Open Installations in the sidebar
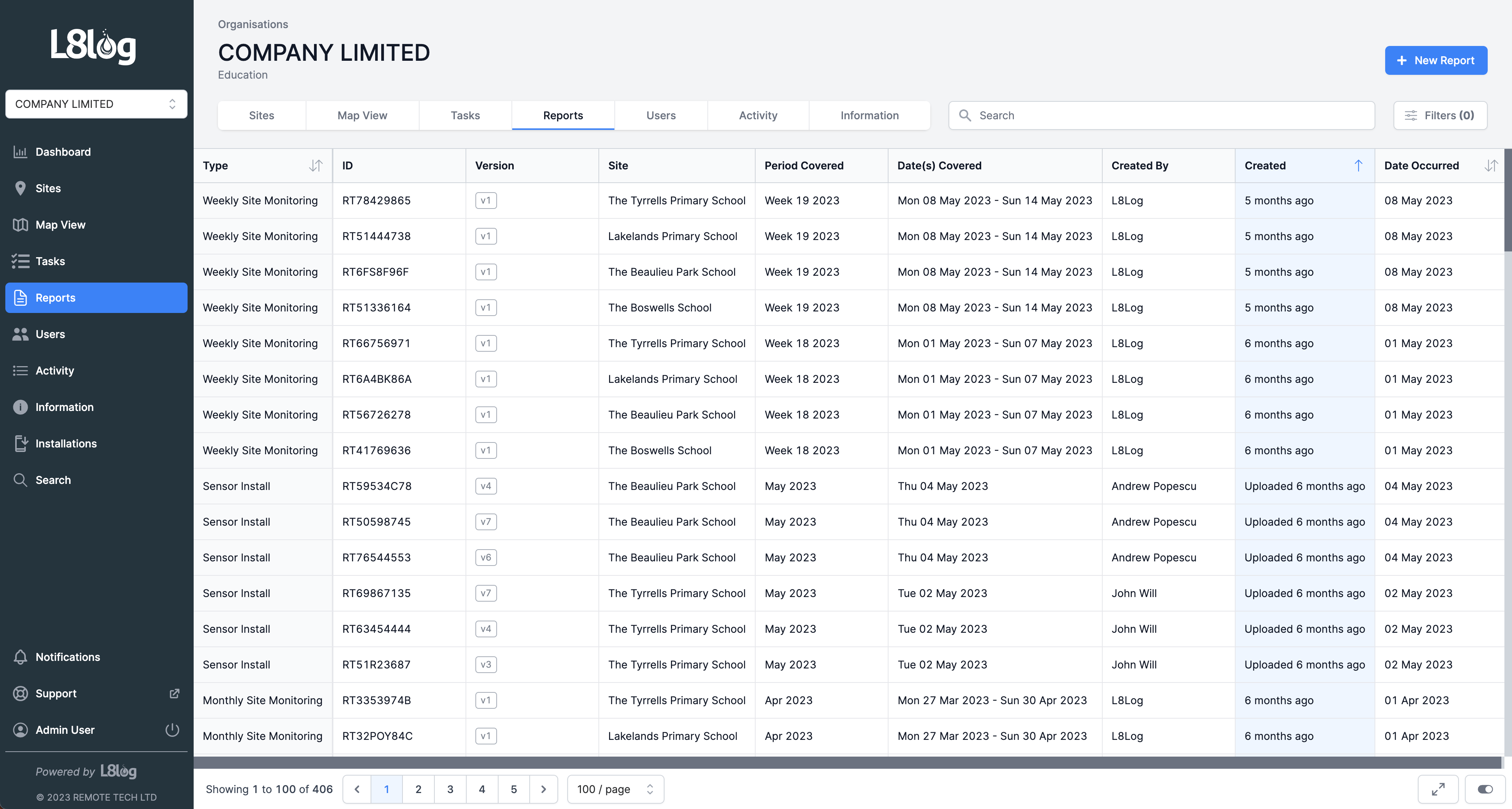This screenshot has height=809, width=1512. click(96, 443)
